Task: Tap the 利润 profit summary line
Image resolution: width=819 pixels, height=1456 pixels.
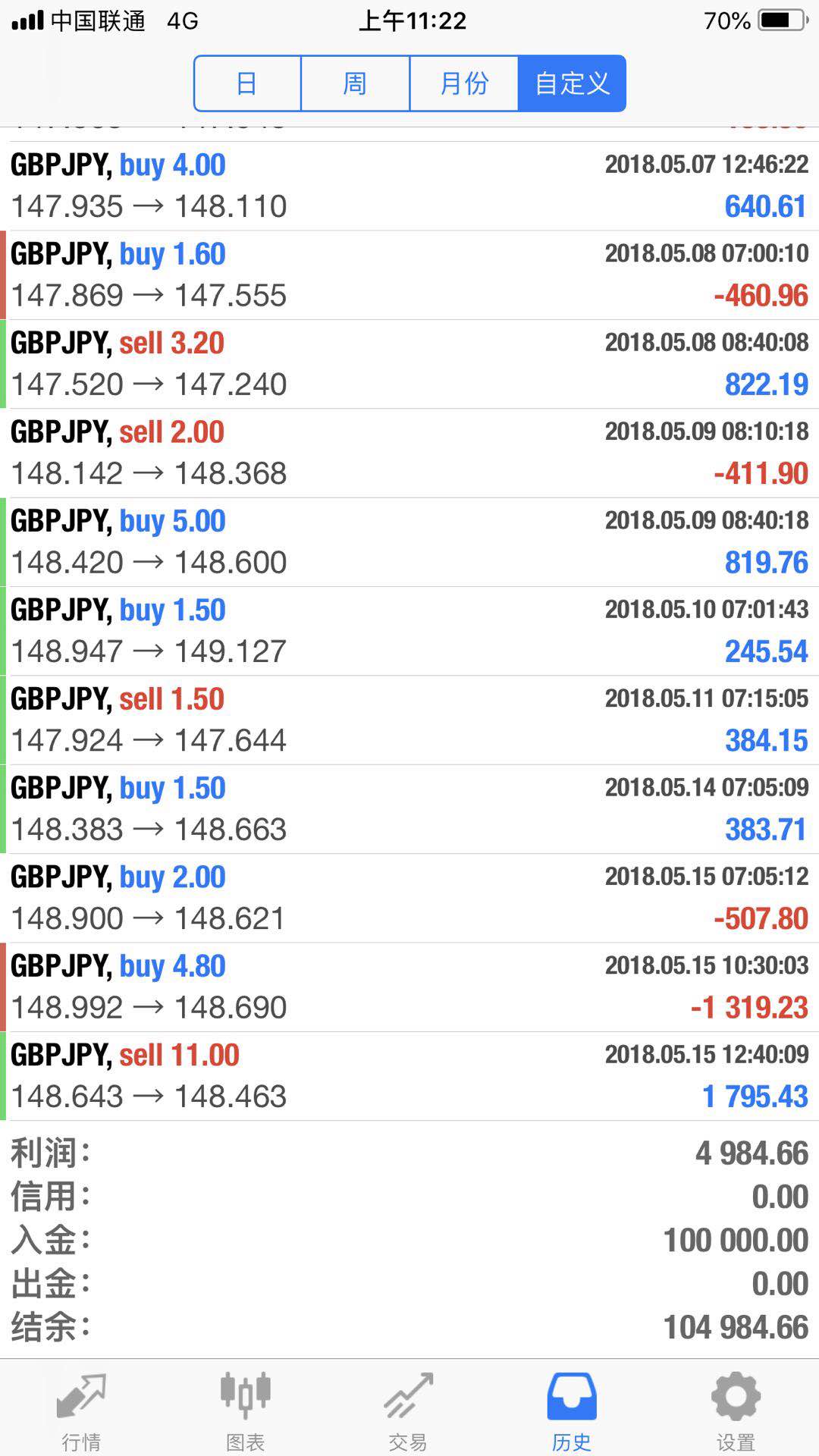Action: [409, 1153]
